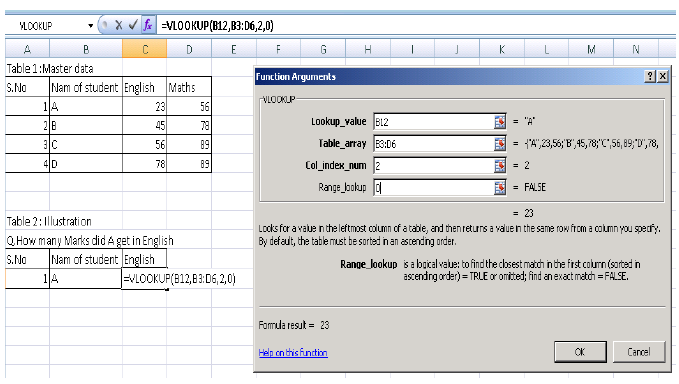Collapse dialog via Lookup_value range selector icon
Screen dimensions: 679x384
pos(500,122)
